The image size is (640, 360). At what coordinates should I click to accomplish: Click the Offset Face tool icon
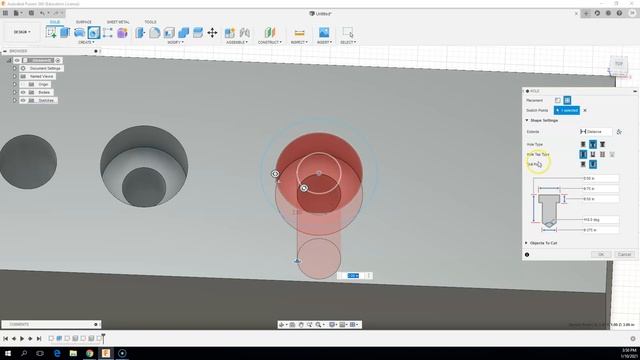click(198, 32)
